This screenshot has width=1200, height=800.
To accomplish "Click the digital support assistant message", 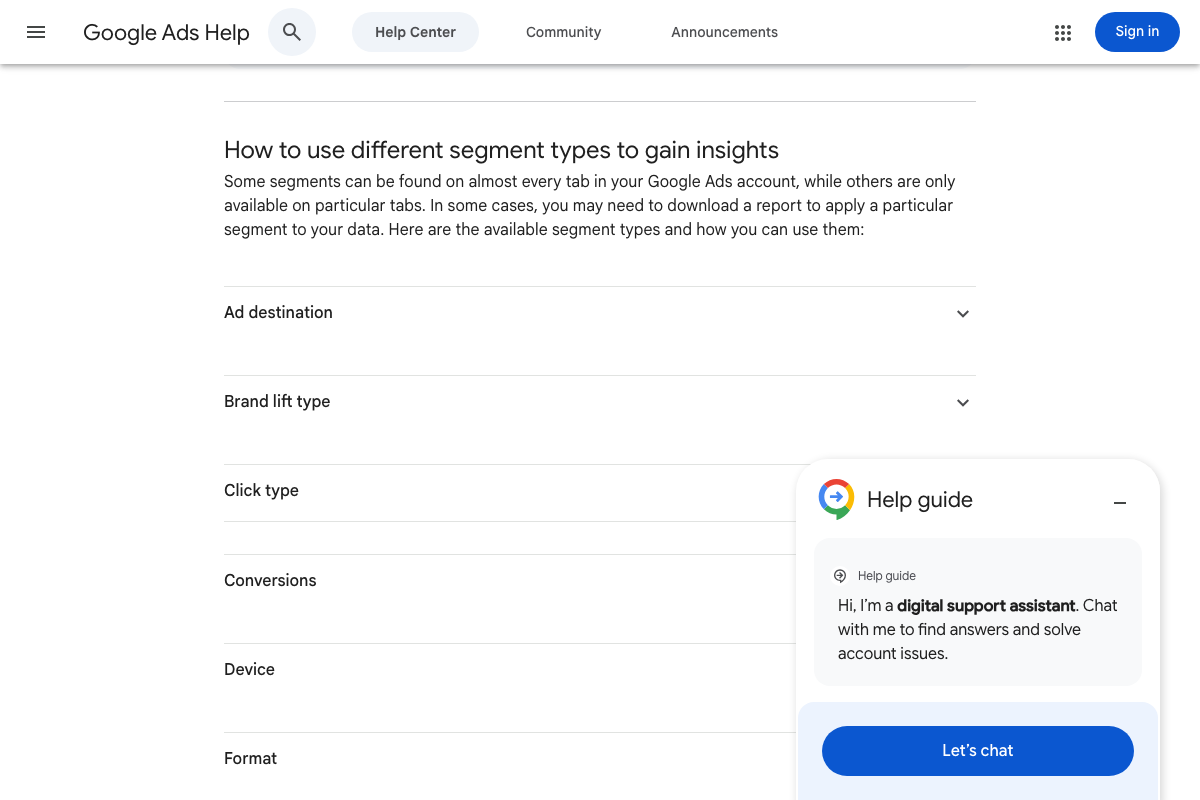I will pyautogui.click(x=978, y=629).
